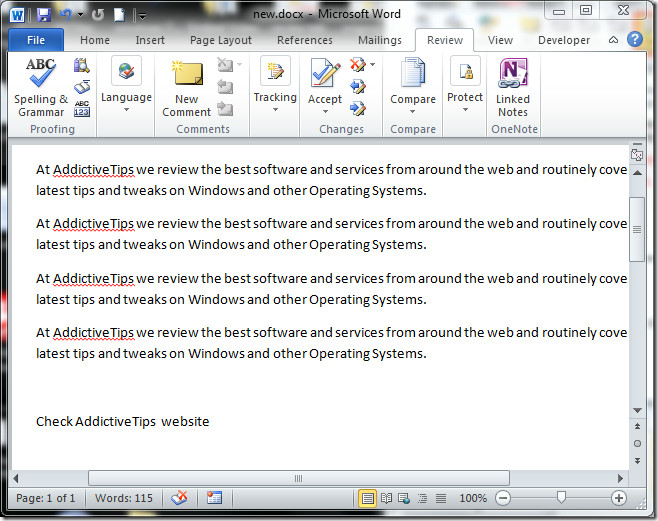This screenshot has height=521, width=658.
Task: Go to the Next Comment icon
Action: click(x=225, y=109)
